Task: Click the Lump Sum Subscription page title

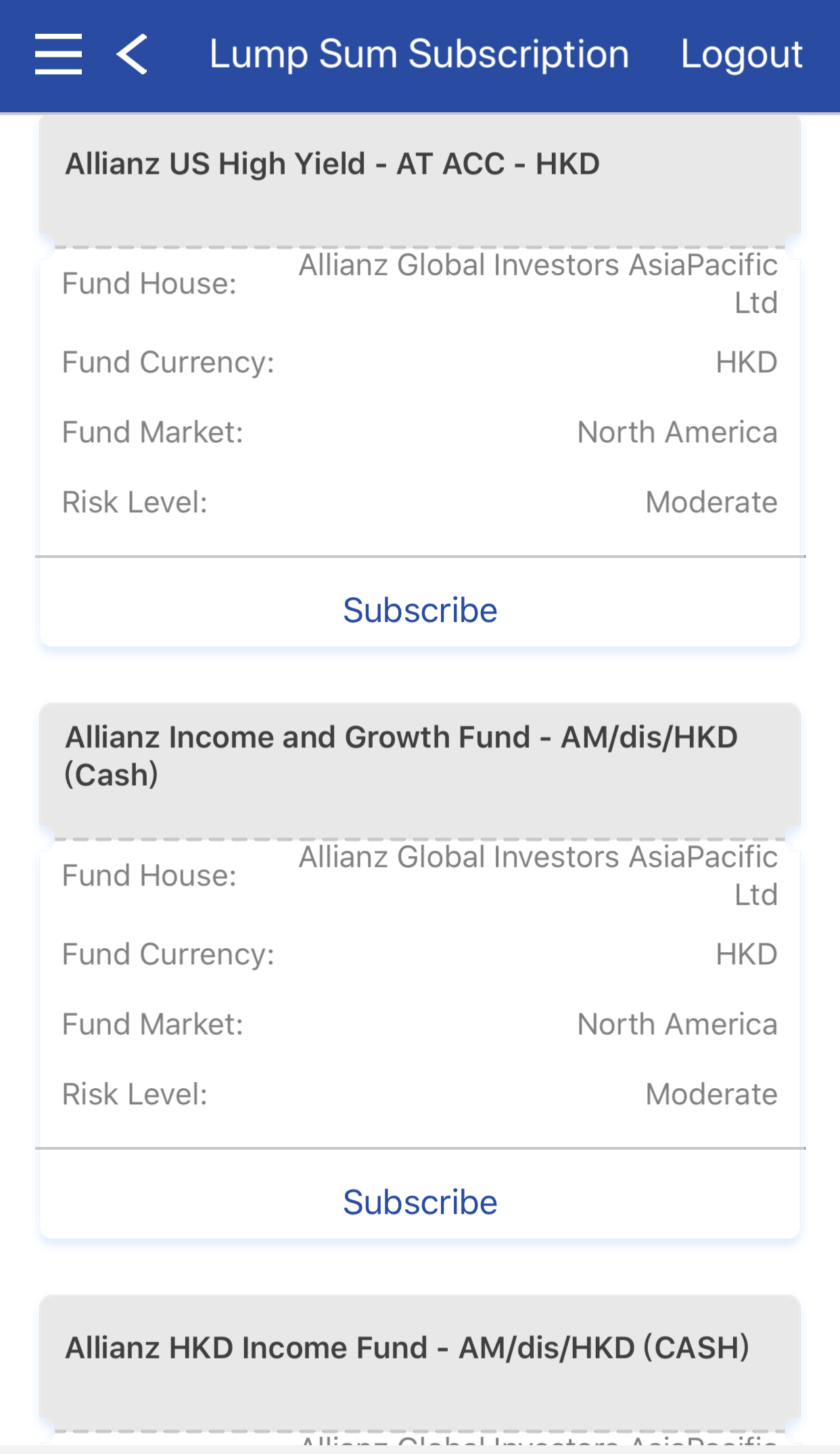Action: (x=419, y=54)
